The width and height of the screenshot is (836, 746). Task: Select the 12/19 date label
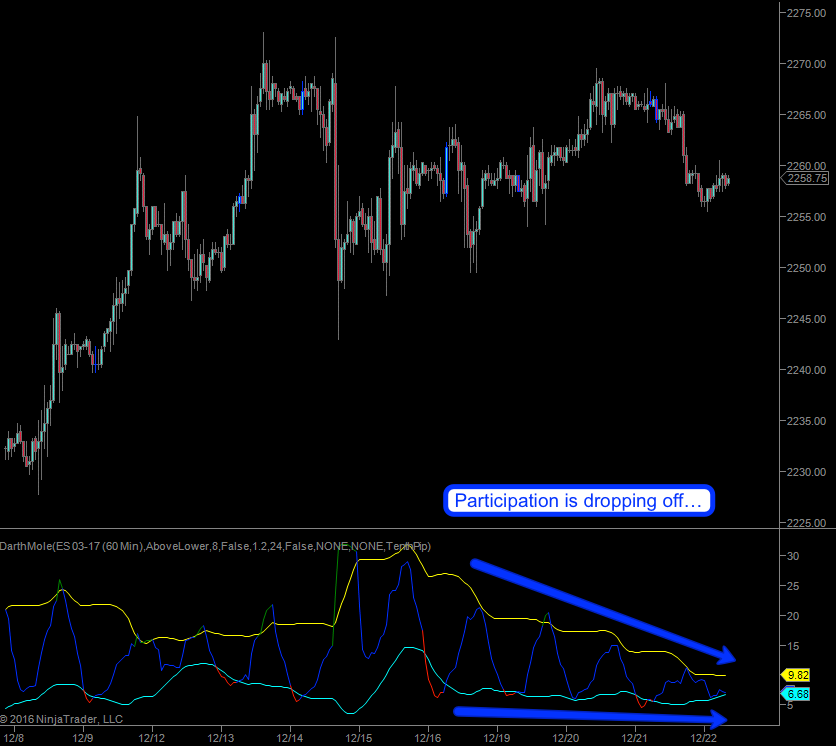(x=497, y=738)
